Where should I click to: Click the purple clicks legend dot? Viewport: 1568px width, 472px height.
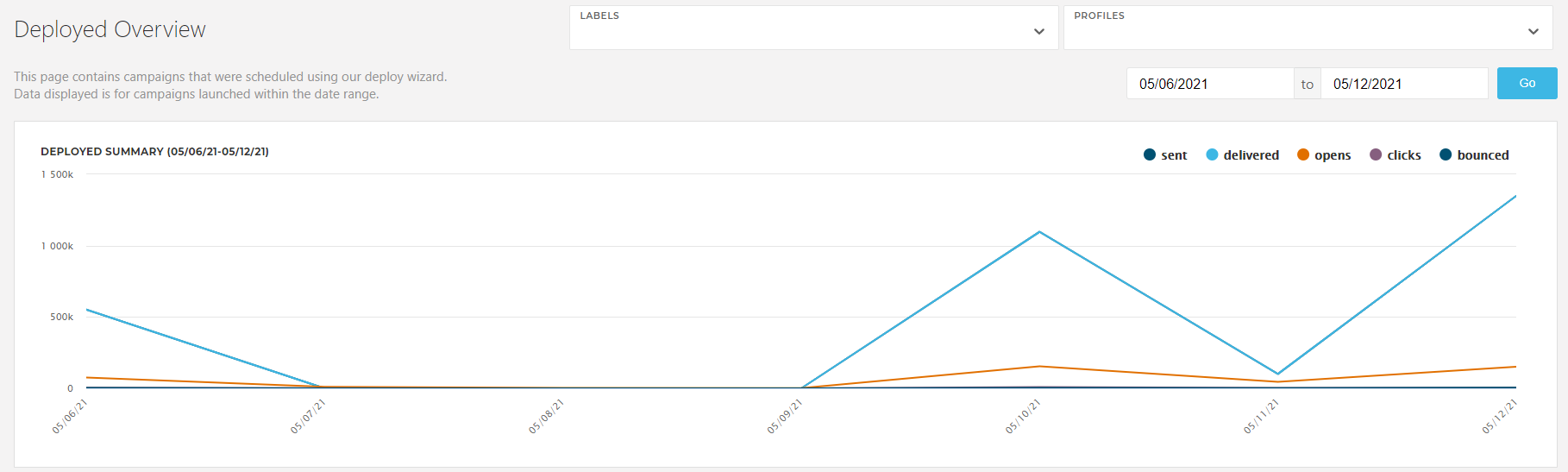(x=1376, y=155)
